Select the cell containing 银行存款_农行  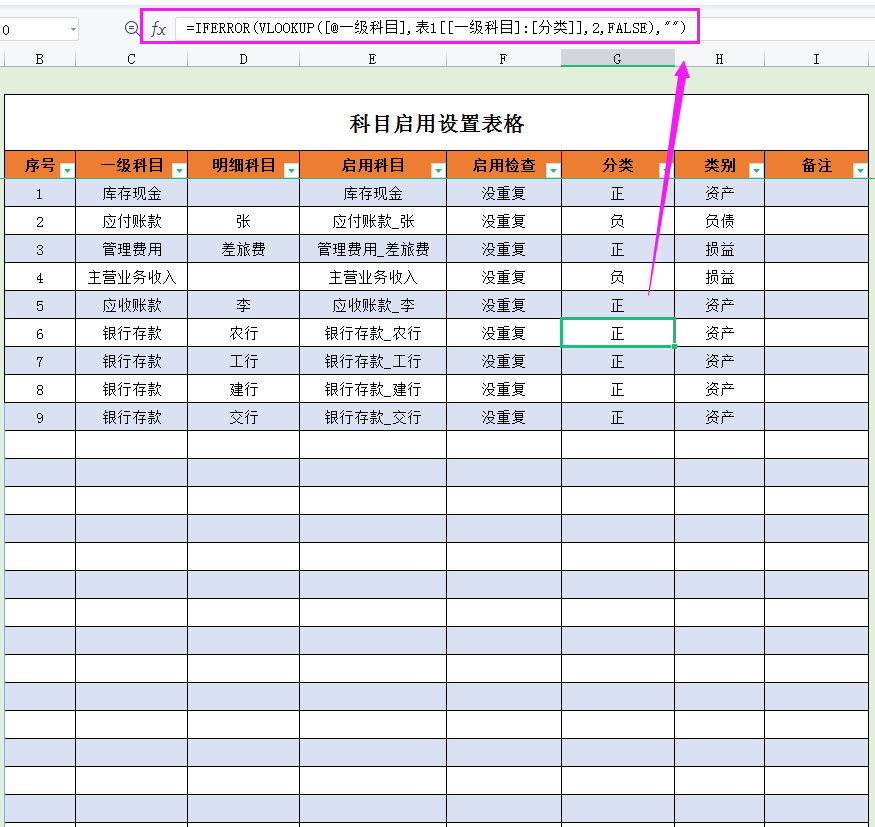point(372,333)
